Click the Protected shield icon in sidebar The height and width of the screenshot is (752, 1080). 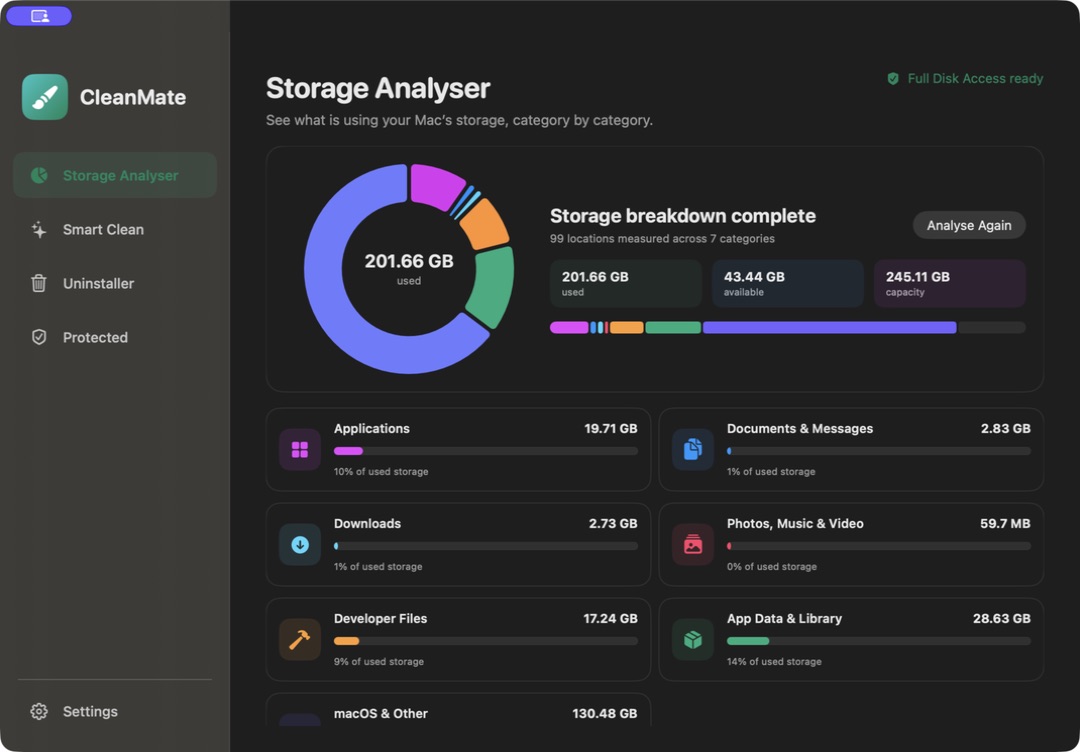coord(39,337)
